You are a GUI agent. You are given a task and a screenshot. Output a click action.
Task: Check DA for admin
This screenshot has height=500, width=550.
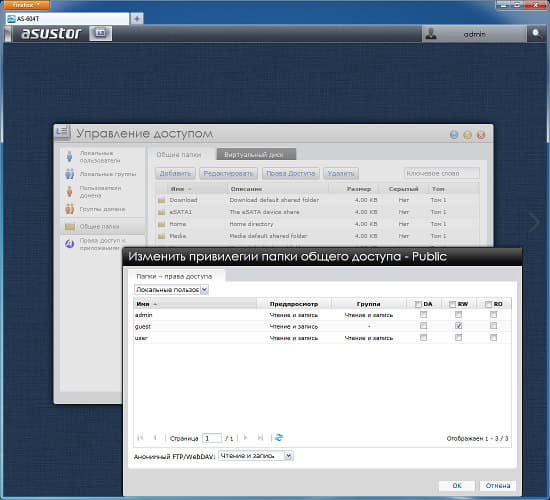click(423, 315)
